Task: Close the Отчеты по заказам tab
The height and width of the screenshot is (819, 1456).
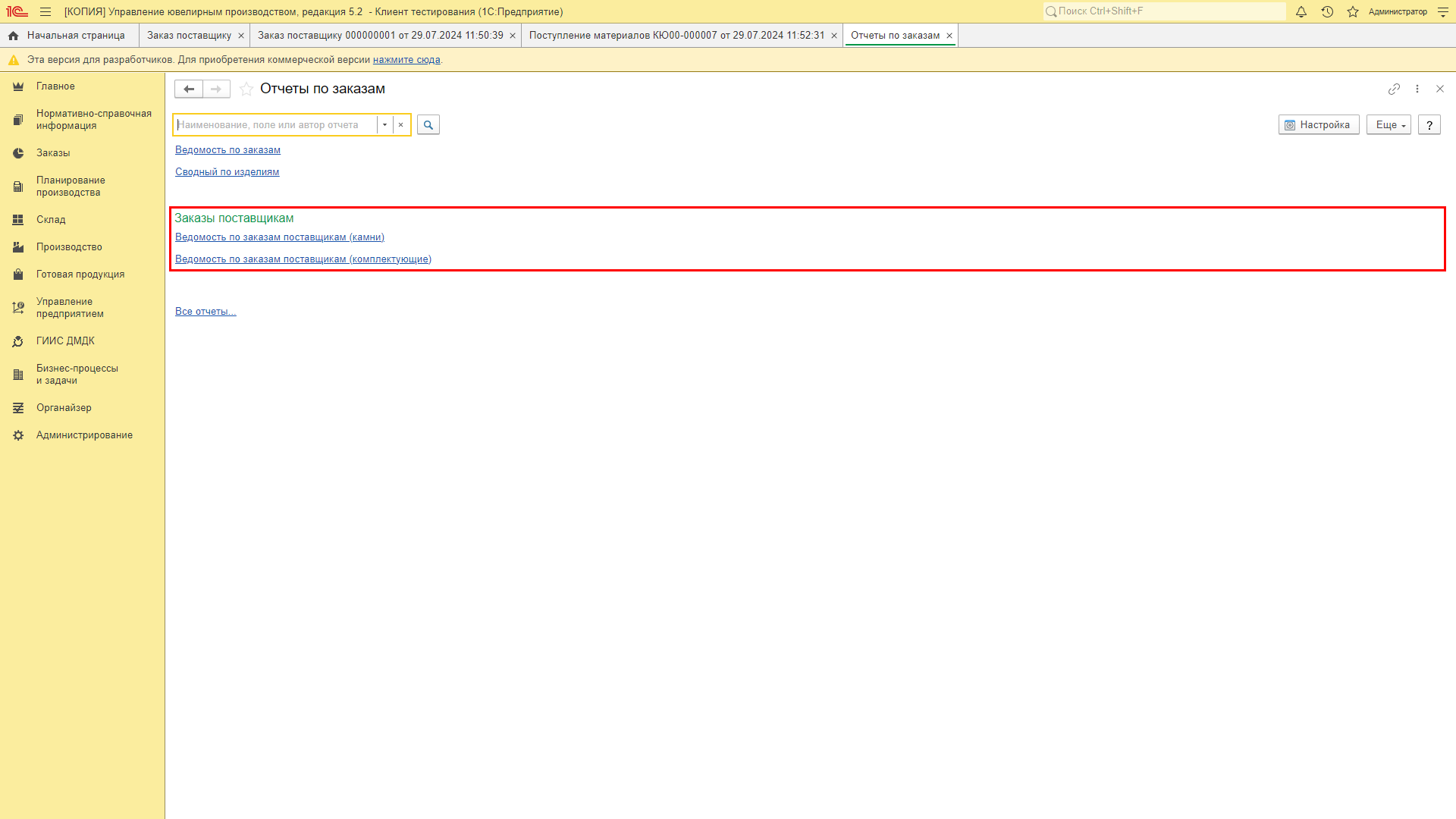Action: (x=949, y=36)
